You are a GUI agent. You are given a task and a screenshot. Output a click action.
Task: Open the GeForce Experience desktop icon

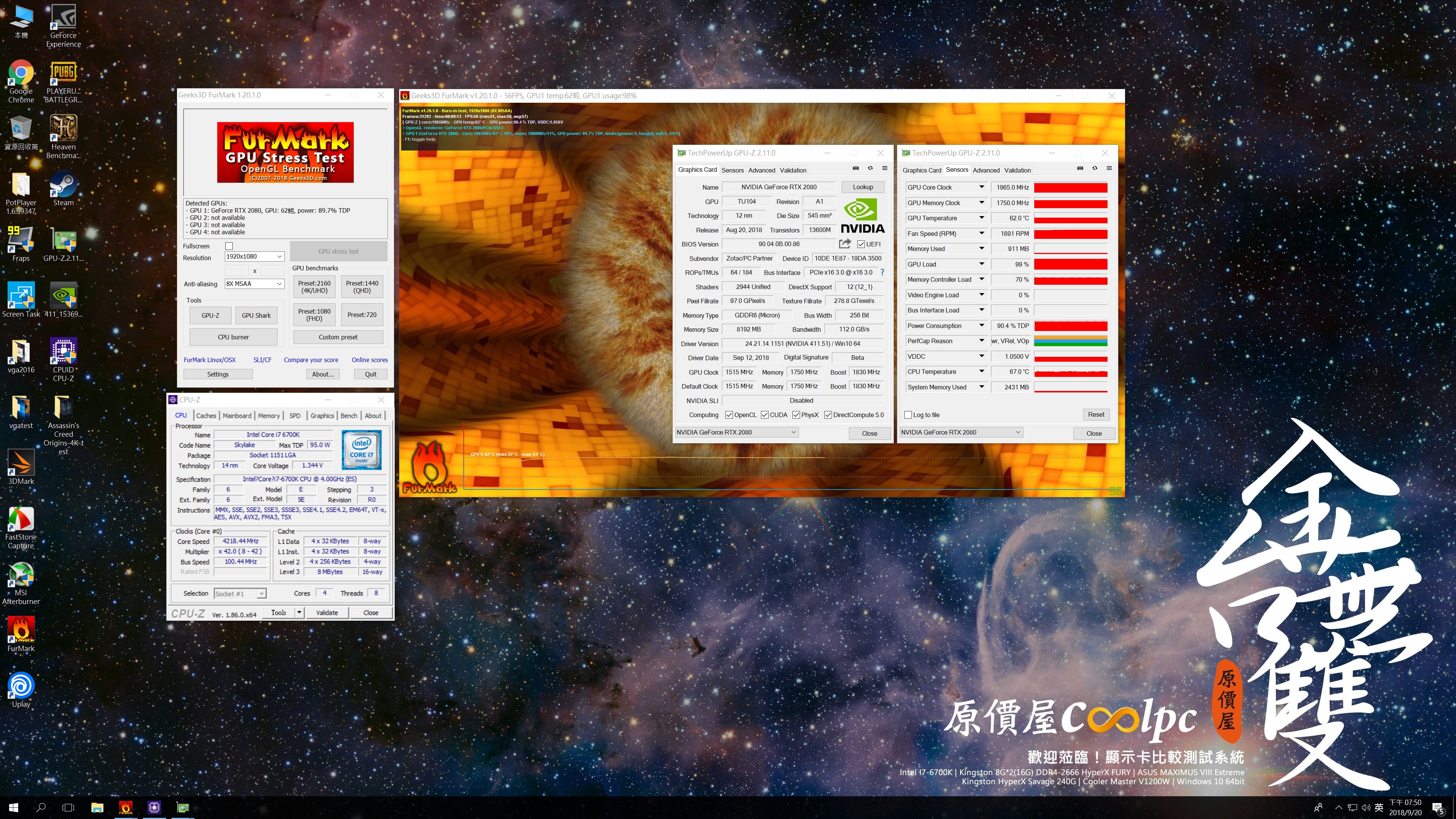point(63,26)
